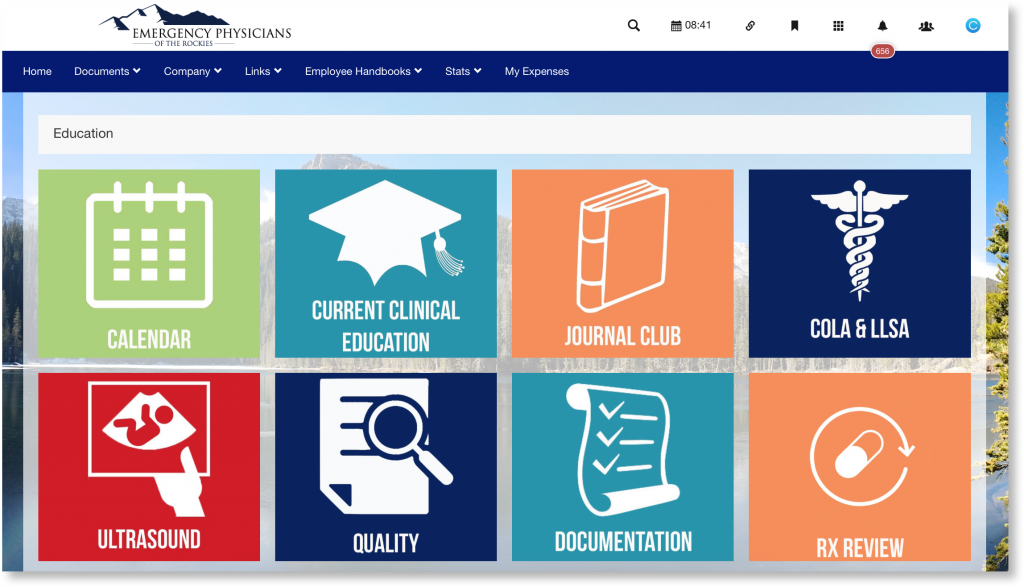This screenshot has height=587, width=1024.
Task: Open Current Clinical Education graduation cap tile
Action: tap(385, 263)
